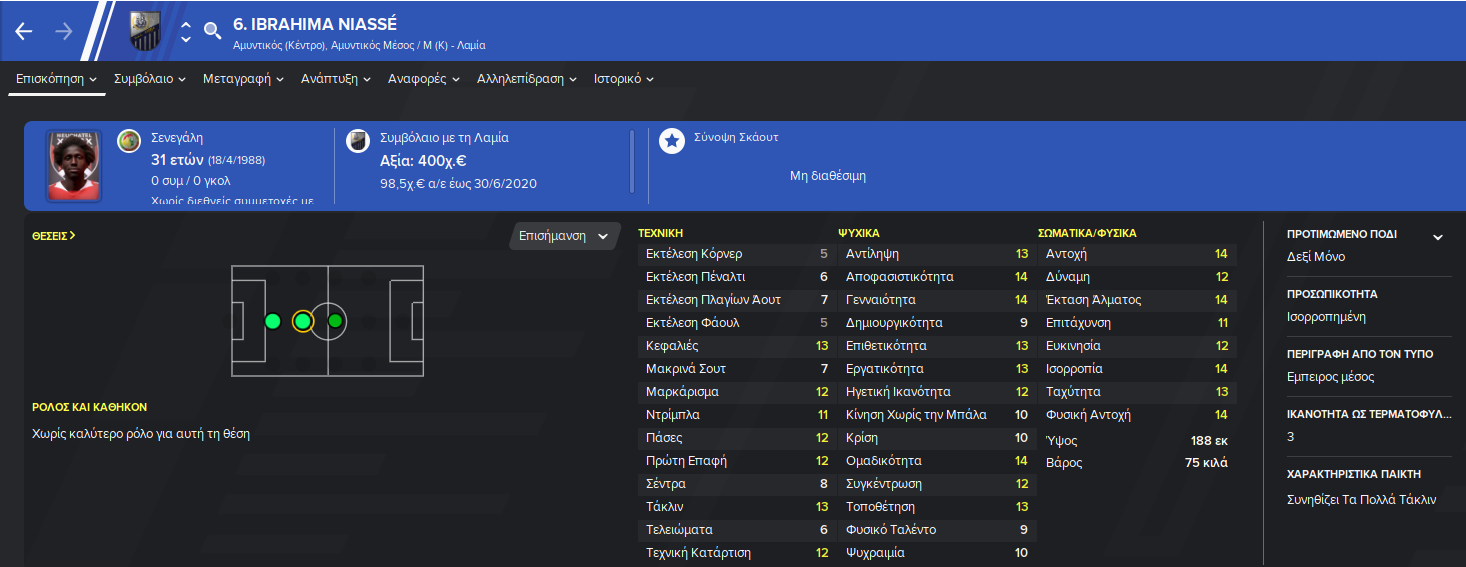1466x567 pixels.
Task: Open the Συμβόλαιο menu
Action: pyautogui.click(x=150, y=78)
